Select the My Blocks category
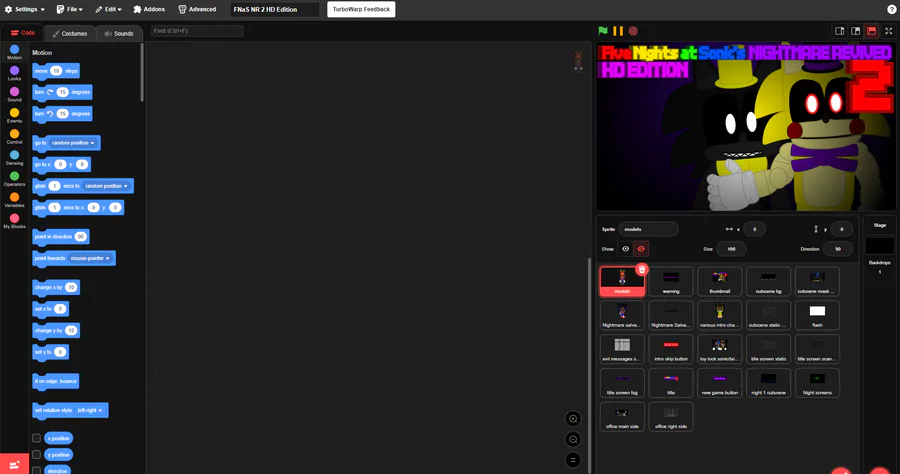The height and width of the screenshot is (474, 900). point(14,221)
